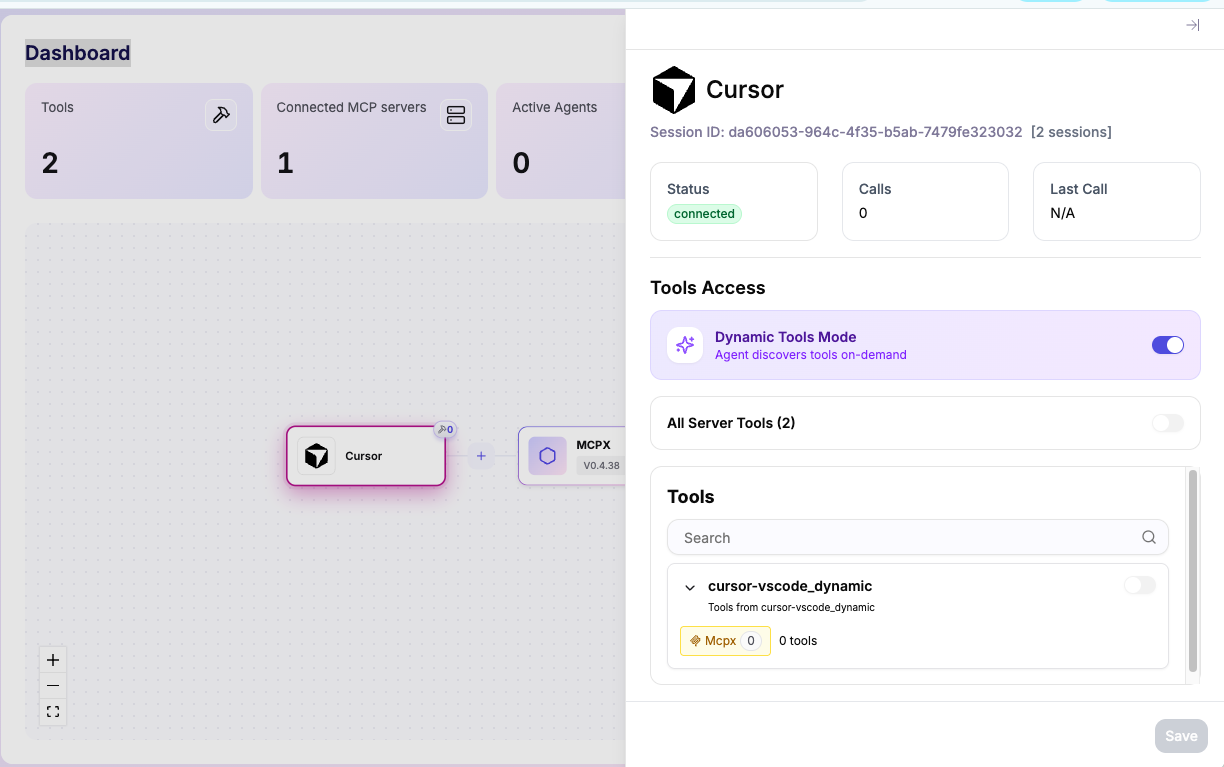Enable cursor-vscode_dynamic tool group toggle
The height and width of the screenshot is (767, 1224).
(x=1139, y=585)
